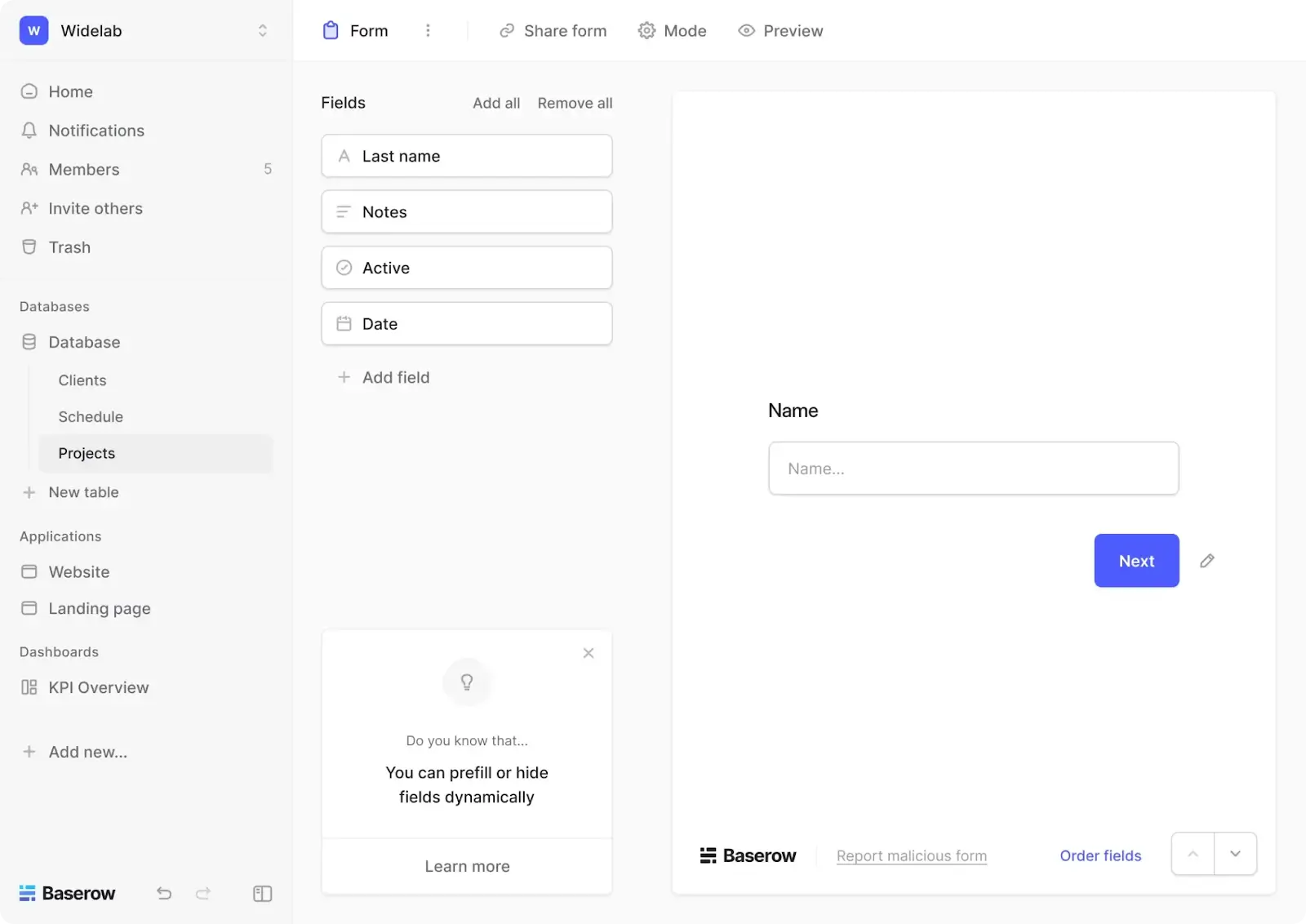Click the Preview eye icon
This screenshot has height=924, width=1306.
(x=745, y=30)
